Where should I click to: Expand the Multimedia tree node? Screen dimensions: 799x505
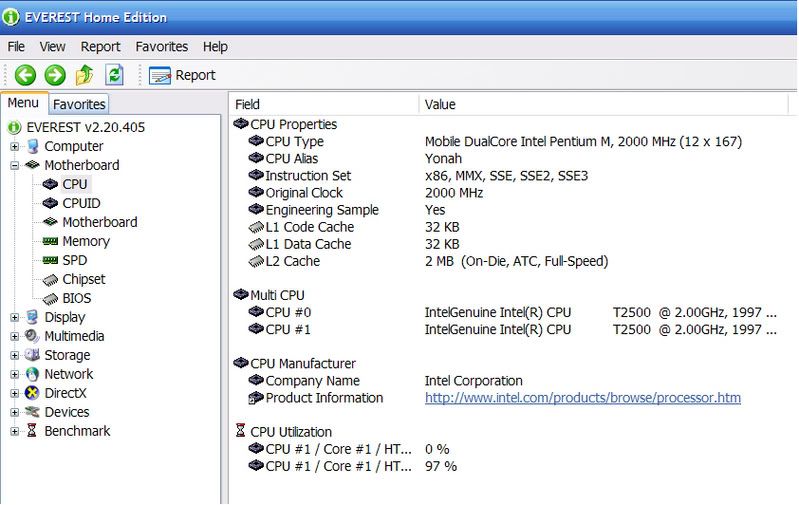click(x=15, y=336)
